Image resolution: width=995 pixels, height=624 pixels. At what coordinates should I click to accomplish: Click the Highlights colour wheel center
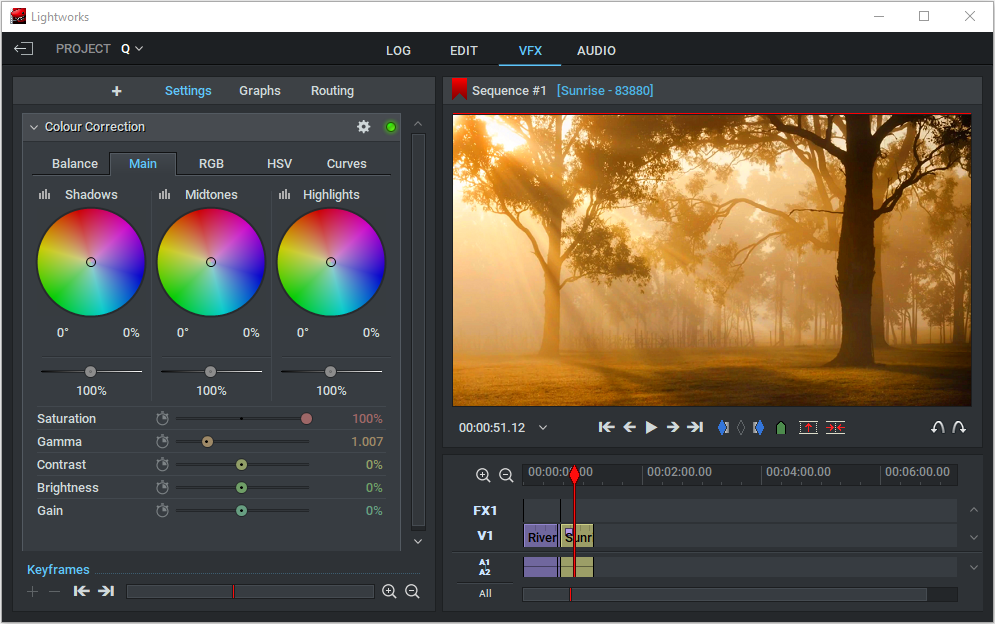(x=331, y=262)
